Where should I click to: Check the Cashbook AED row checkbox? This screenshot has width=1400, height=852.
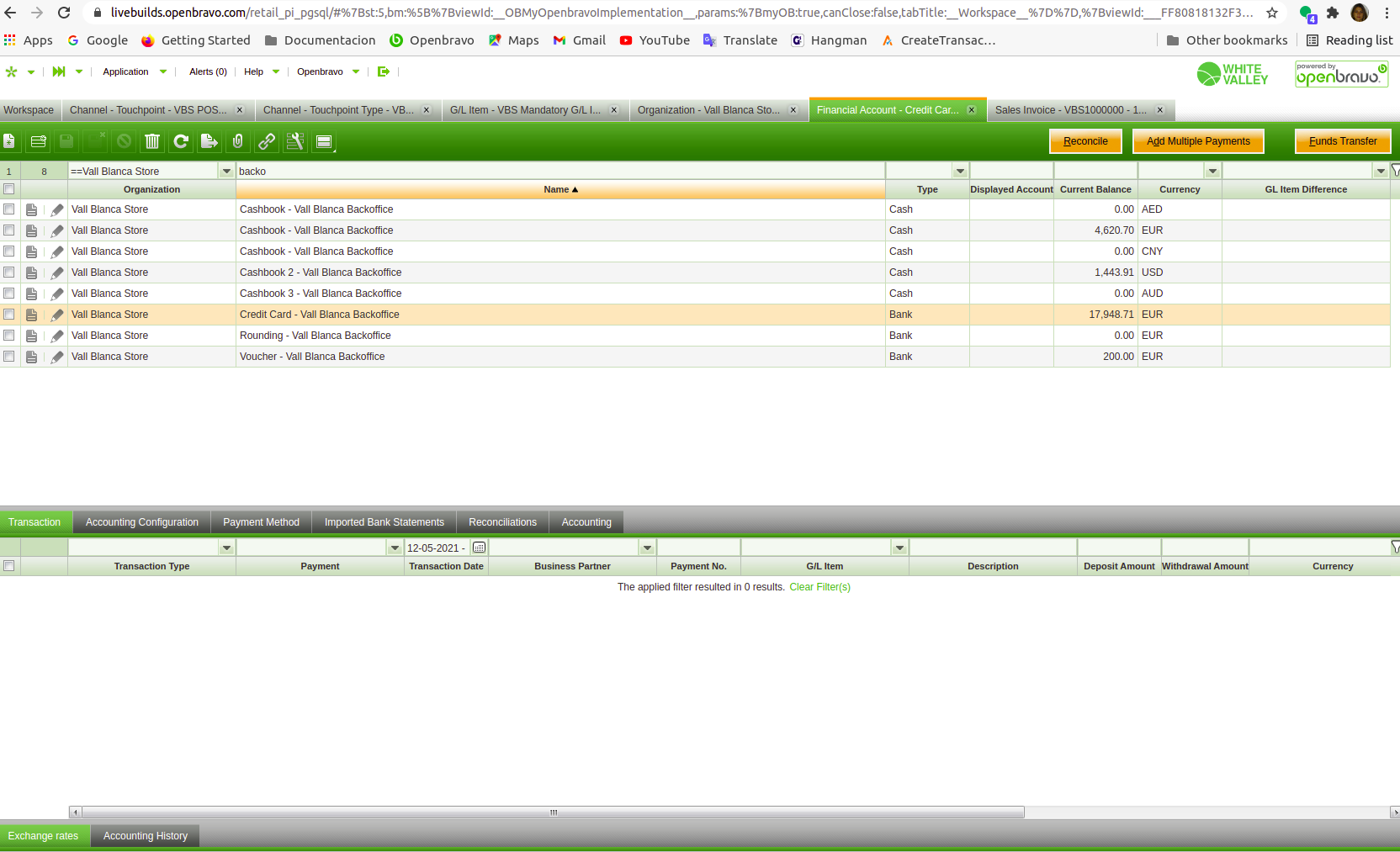tap(9, 209)
